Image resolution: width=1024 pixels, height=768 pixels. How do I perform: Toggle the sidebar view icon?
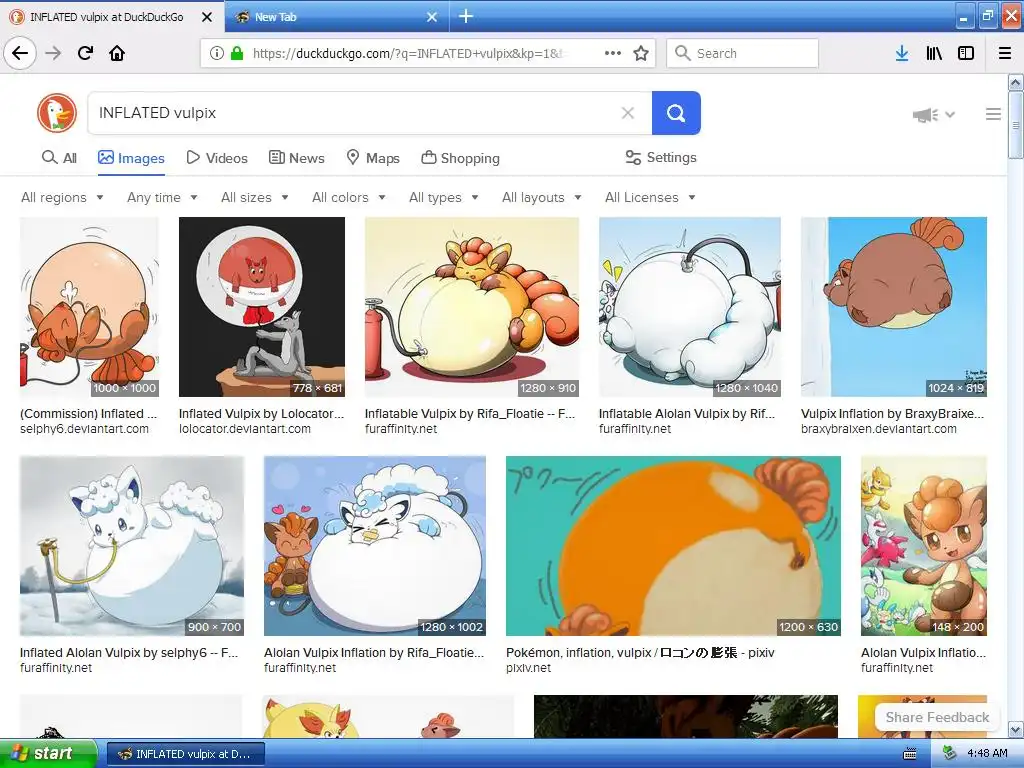(966, 53)
